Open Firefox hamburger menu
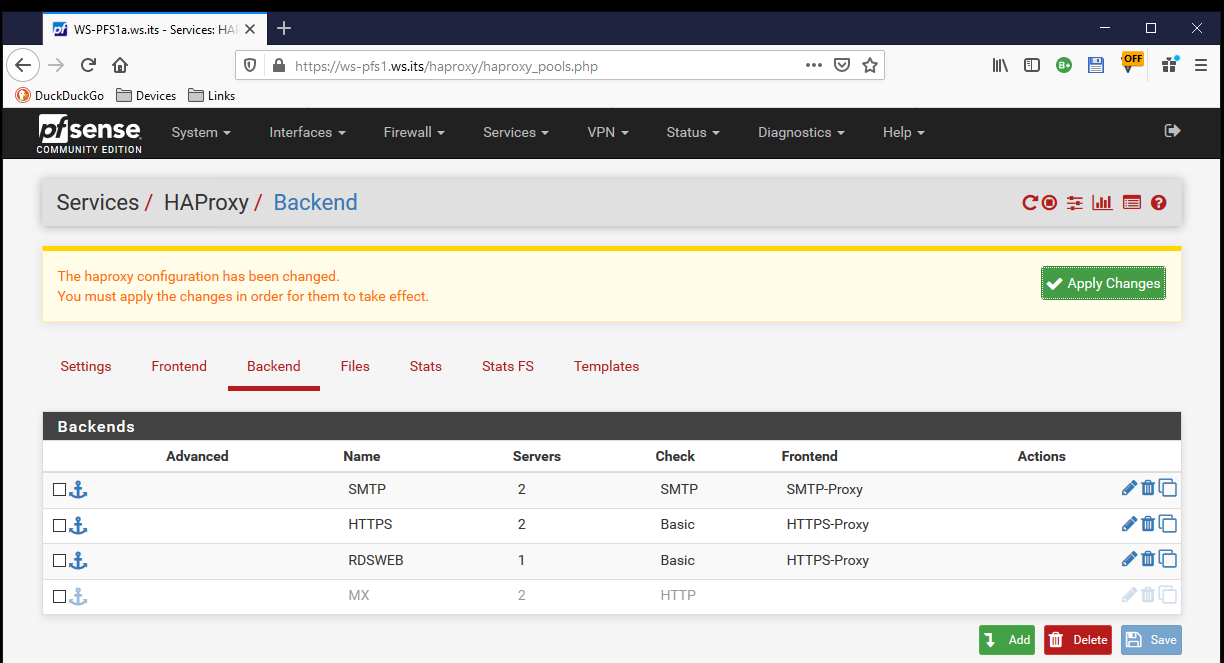Screen dimensions: 1224x663 pos(1201,65)
